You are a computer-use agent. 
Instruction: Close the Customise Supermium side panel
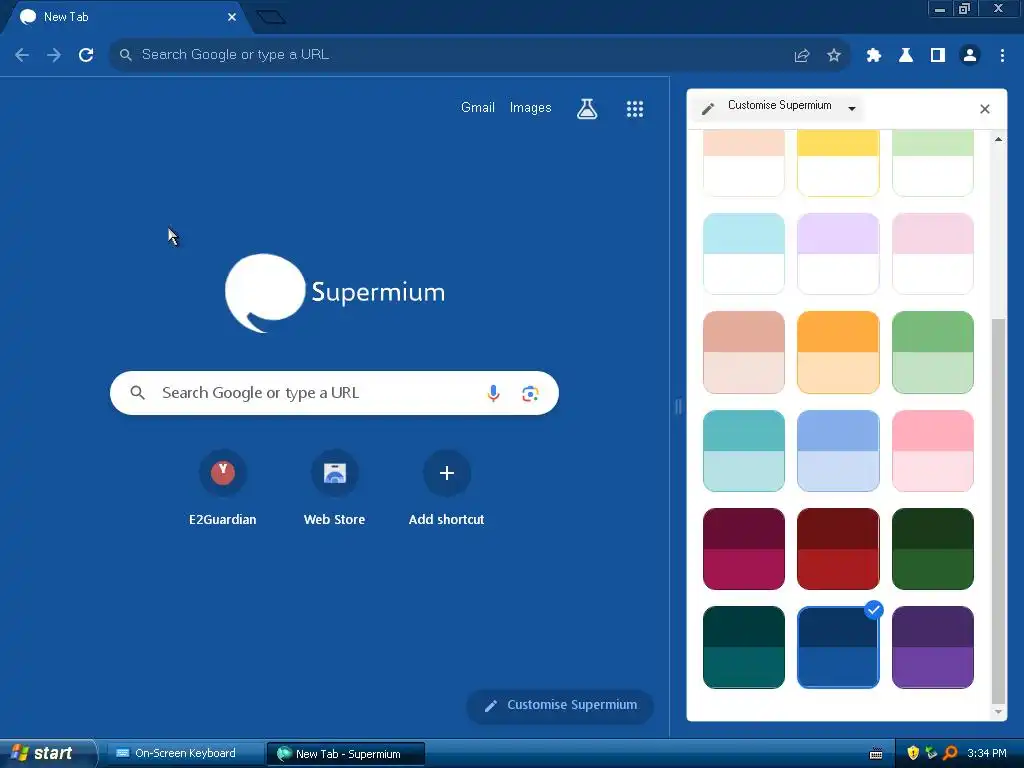click(x=985, y=109)
